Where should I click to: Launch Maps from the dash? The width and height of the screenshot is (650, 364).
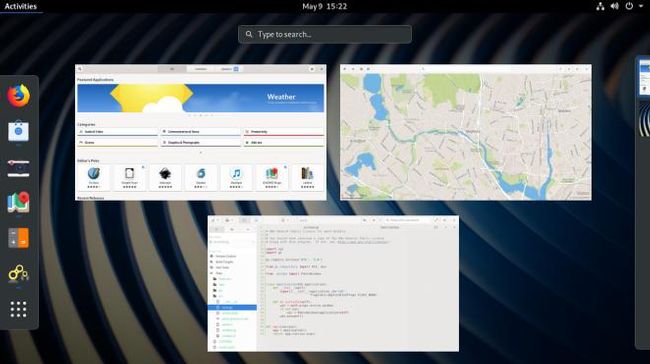point(19,202)
